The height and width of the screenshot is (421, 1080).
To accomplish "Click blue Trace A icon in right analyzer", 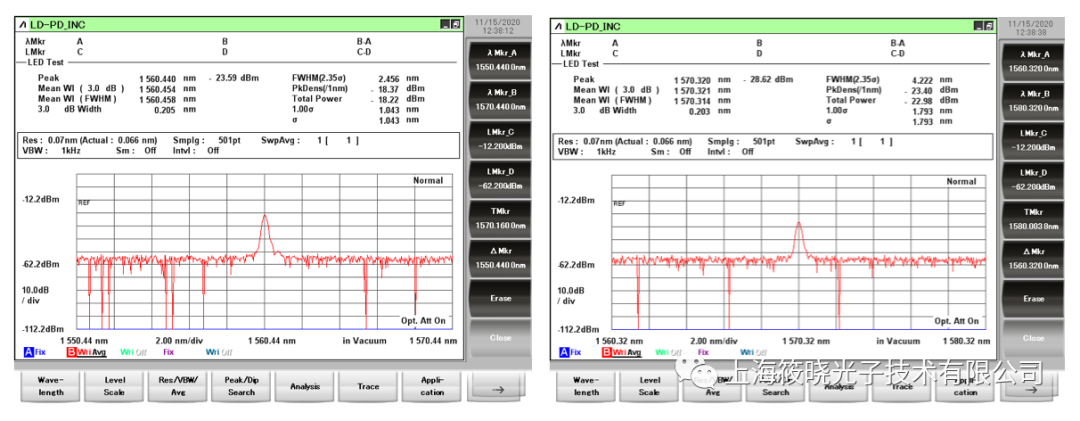I will [565, 352].
